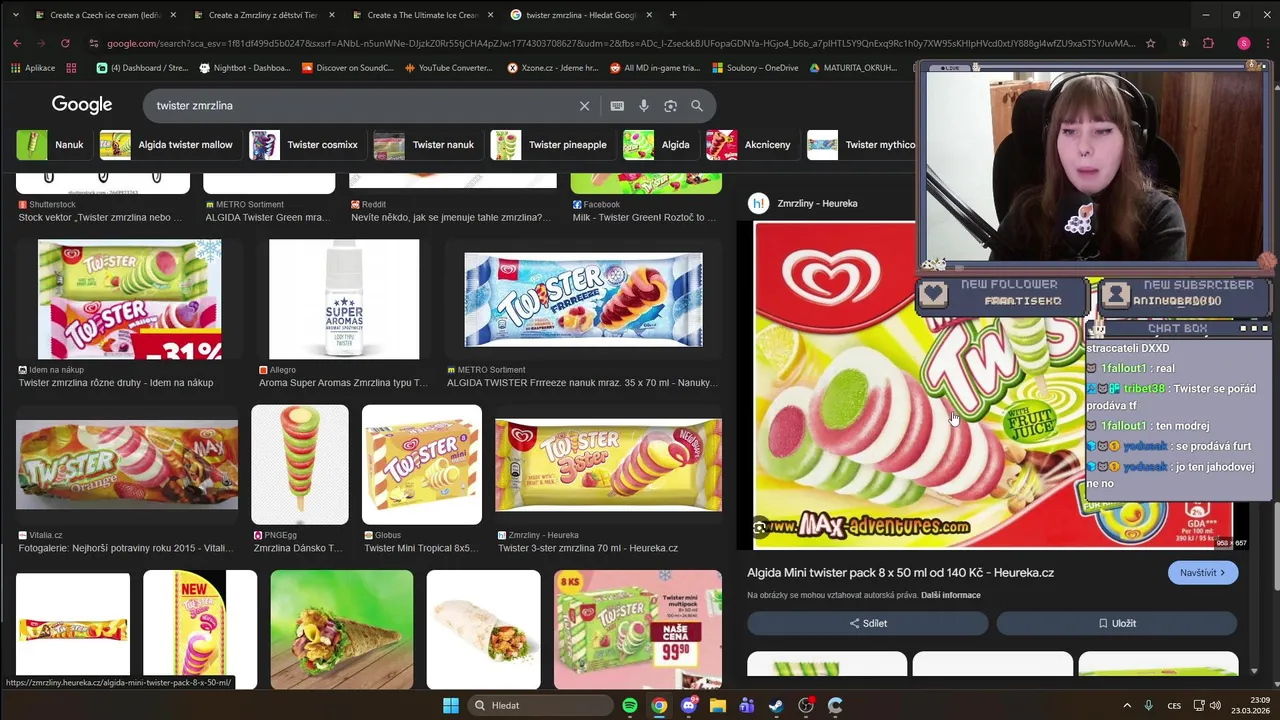Open the Nightbot Dashboard bookmark
The image size is (1280, 720).
(x=245, y=68)
